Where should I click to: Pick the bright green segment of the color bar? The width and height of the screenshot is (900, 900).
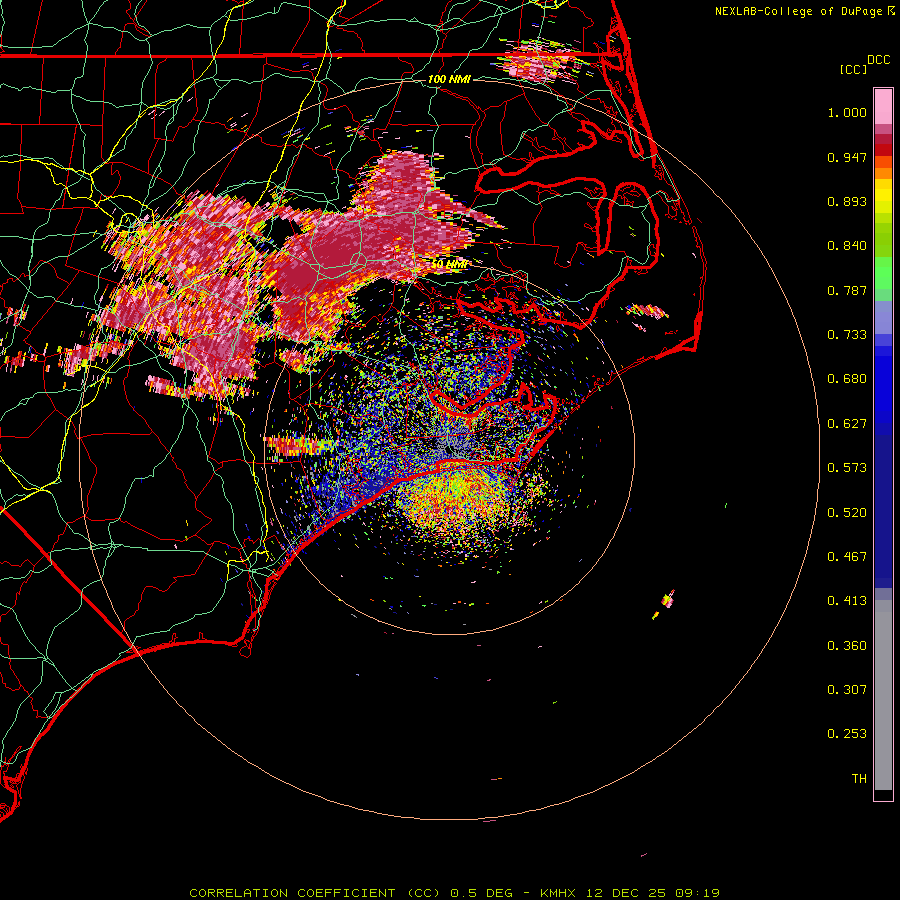[x=883, y=273]
